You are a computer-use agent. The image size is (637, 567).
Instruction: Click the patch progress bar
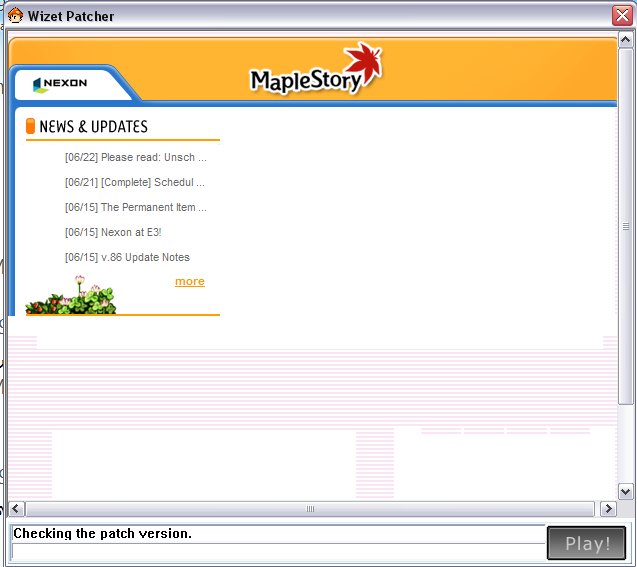(x=278, y=552)
